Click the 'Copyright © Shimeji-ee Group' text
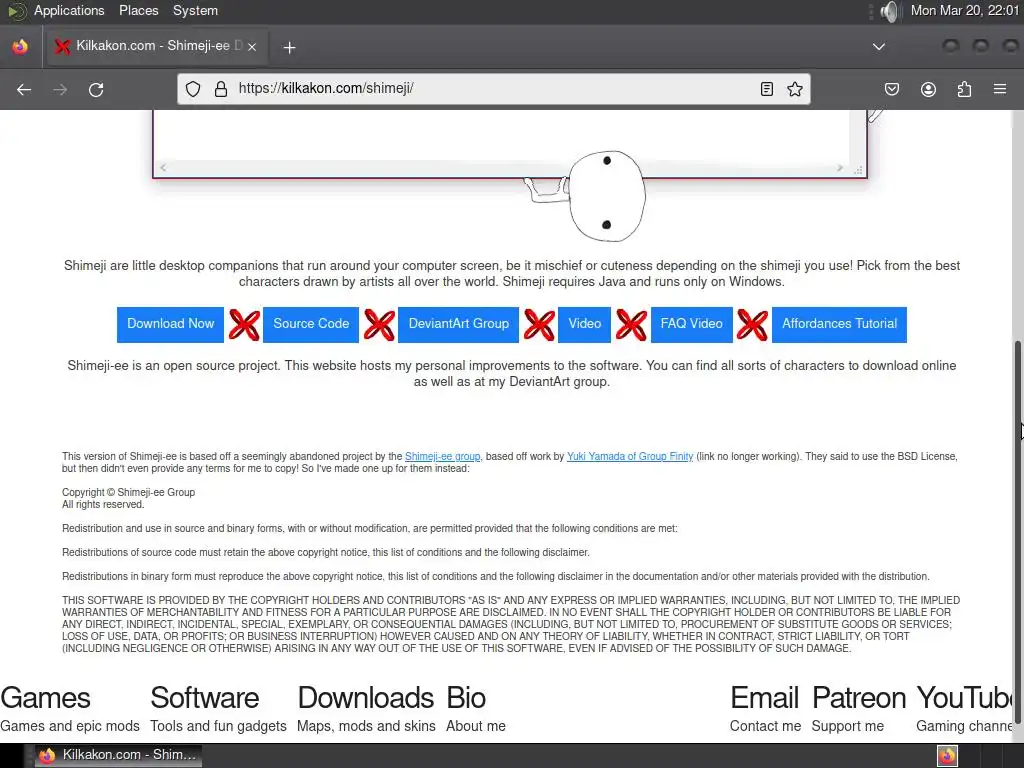Viewport: 1024px width, 768px height. tap(129, 492)
